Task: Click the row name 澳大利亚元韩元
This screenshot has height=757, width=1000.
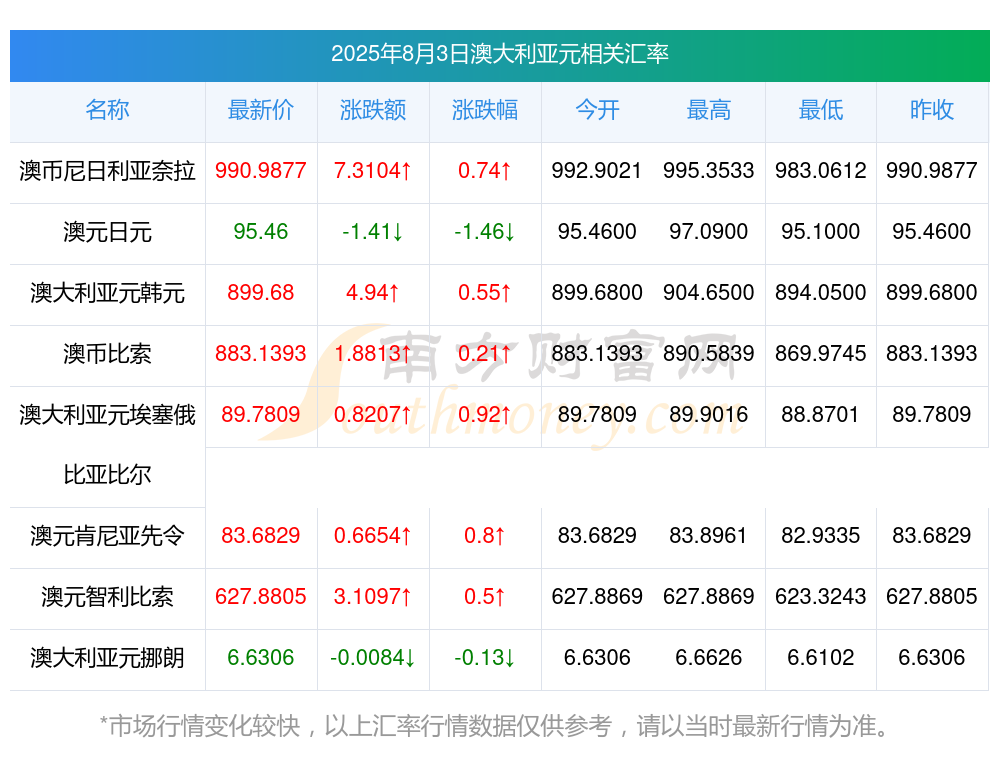Action: click(x=107, y=293)
